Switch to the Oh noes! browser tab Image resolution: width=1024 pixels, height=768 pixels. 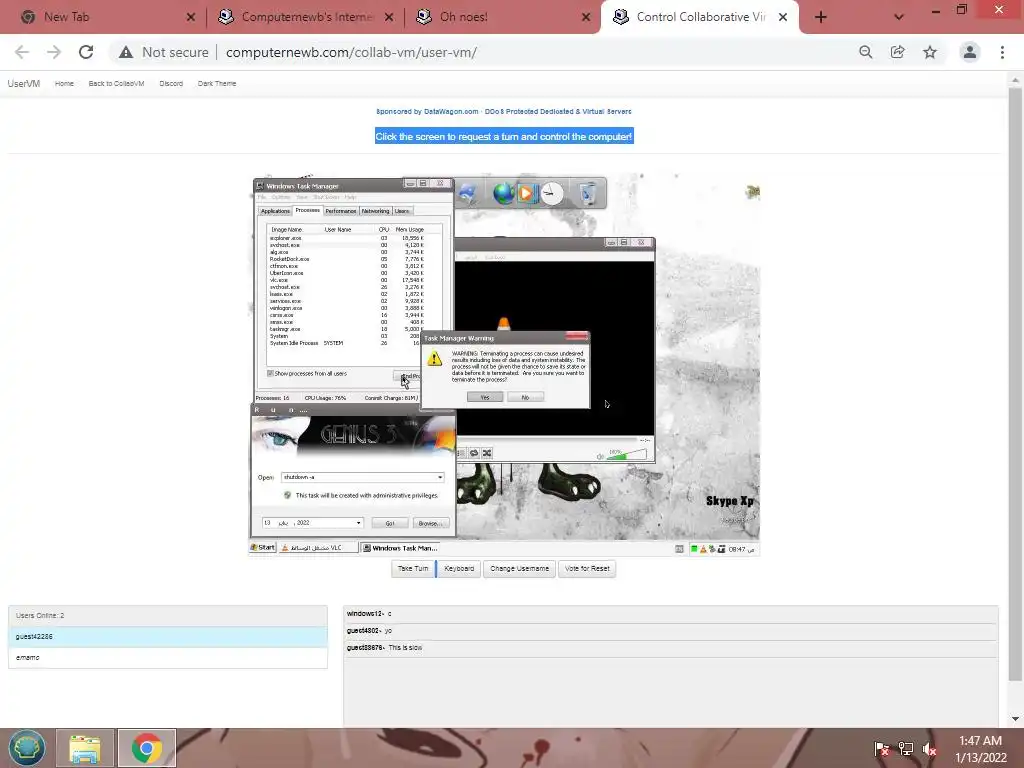click(501, 17)
